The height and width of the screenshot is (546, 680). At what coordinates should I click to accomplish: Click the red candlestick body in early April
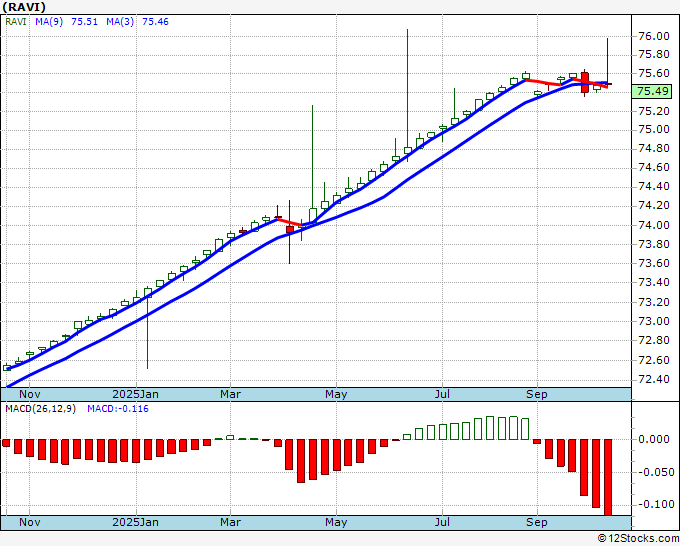[x=290, y=229]
